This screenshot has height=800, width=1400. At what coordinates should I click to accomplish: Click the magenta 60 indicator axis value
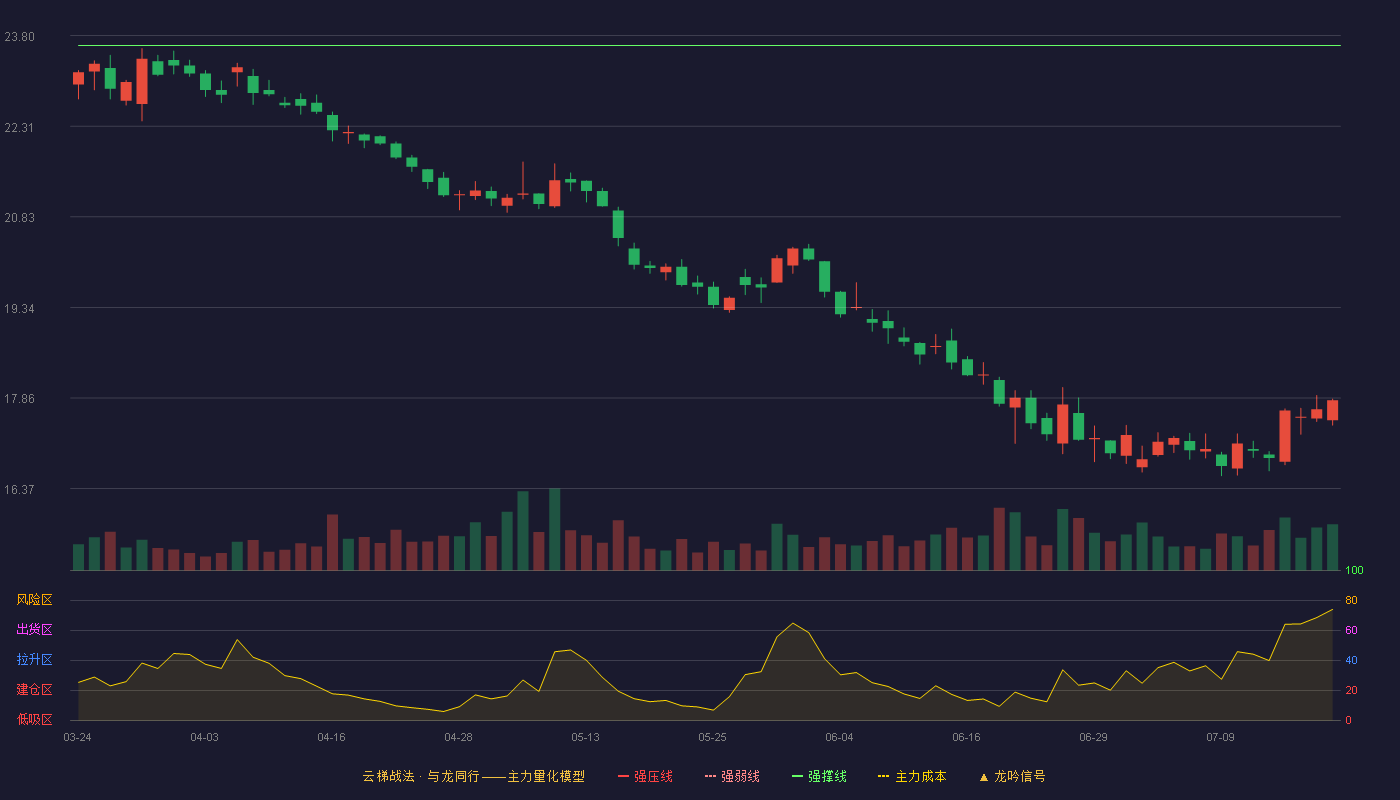1351,630
